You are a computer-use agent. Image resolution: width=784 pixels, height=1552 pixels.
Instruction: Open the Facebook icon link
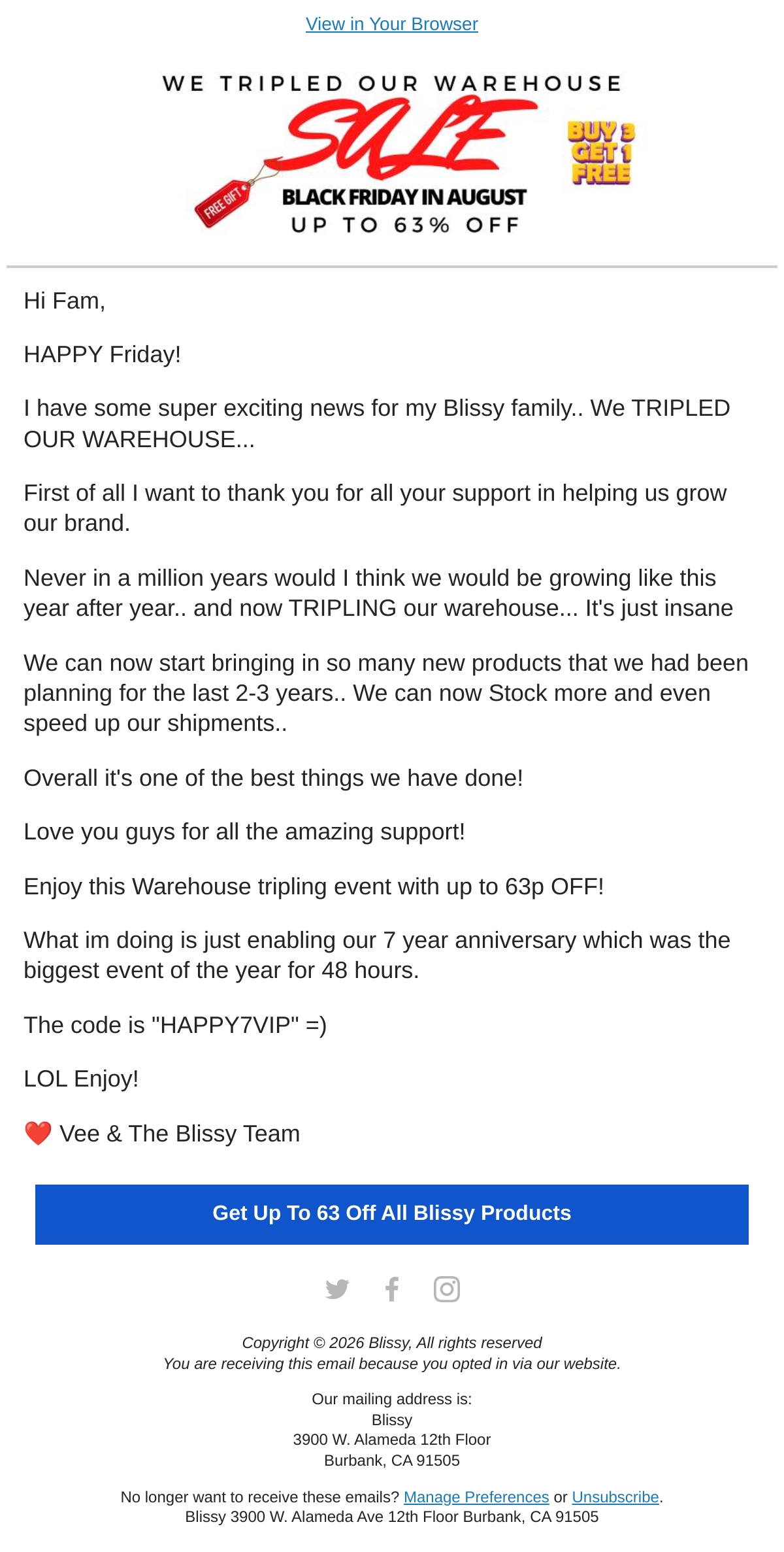tap(392, 1289)
